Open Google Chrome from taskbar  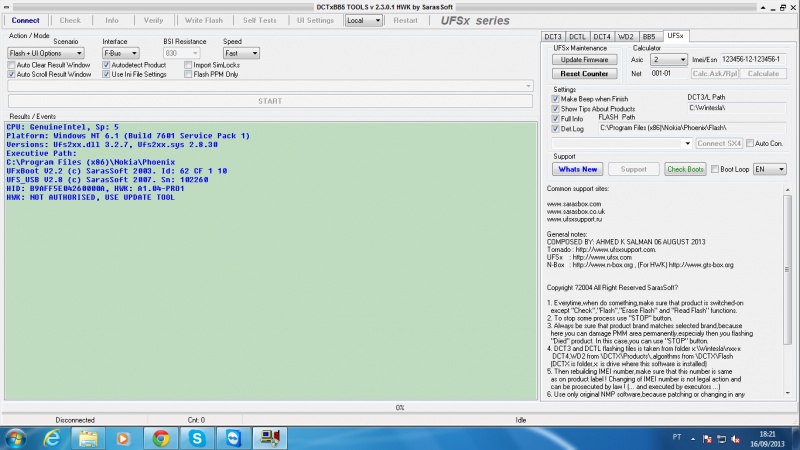pos(161,438)
